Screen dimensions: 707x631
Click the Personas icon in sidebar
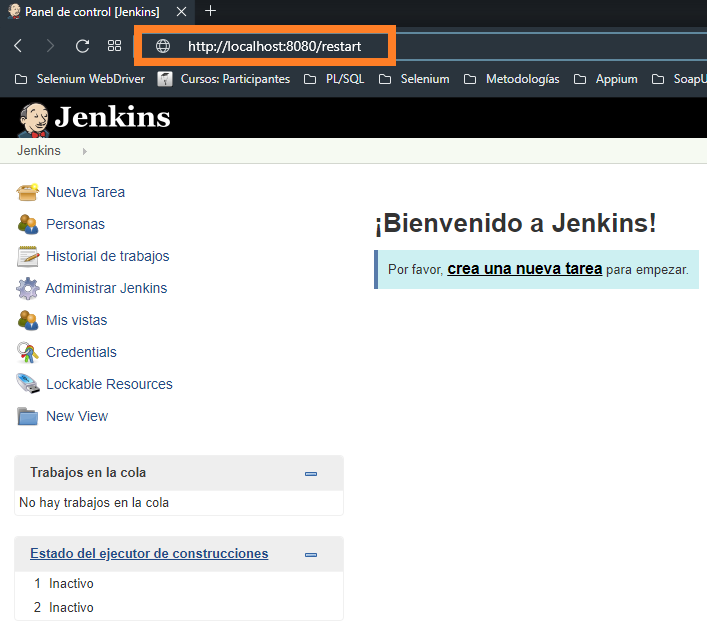point(28,224)
